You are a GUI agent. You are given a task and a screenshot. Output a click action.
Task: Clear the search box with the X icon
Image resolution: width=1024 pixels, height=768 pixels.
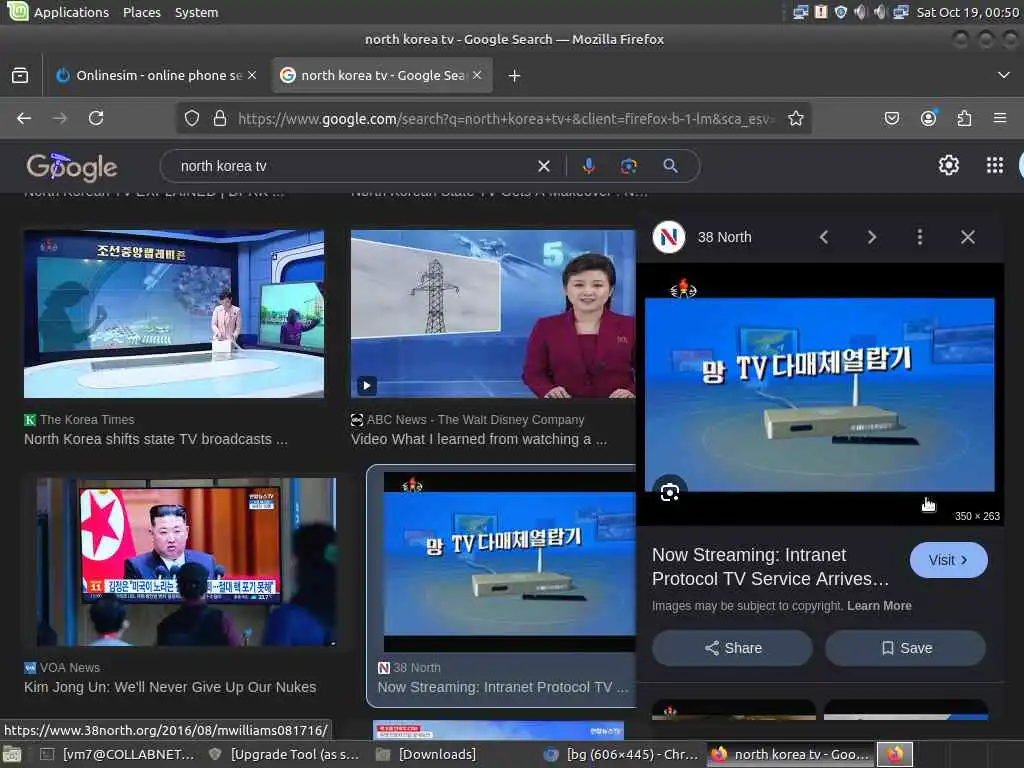543,166
